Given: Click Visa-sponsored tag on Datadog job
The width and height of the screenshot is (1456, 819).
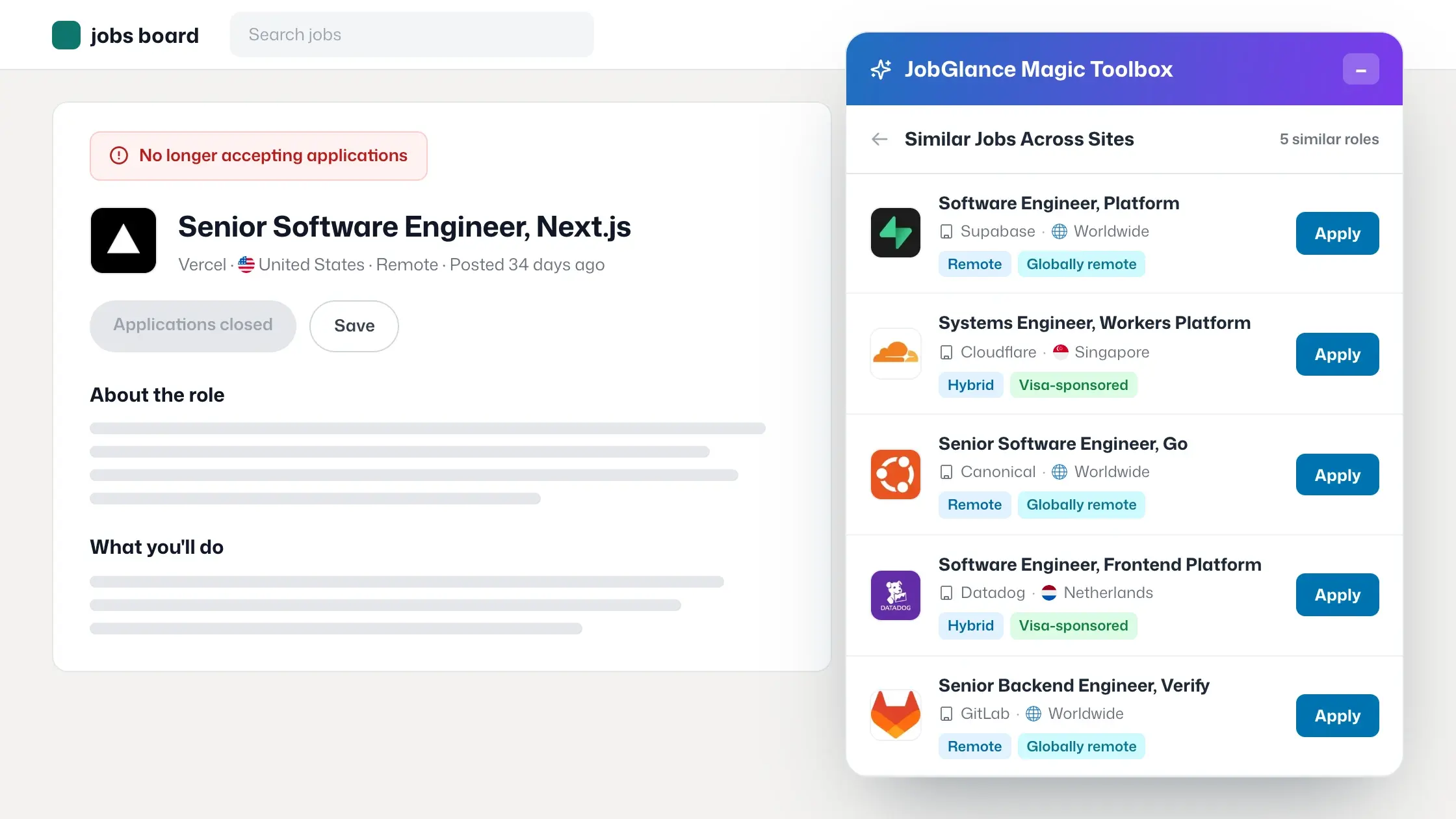Looking at the screenshot, I should click(1073, 626).
